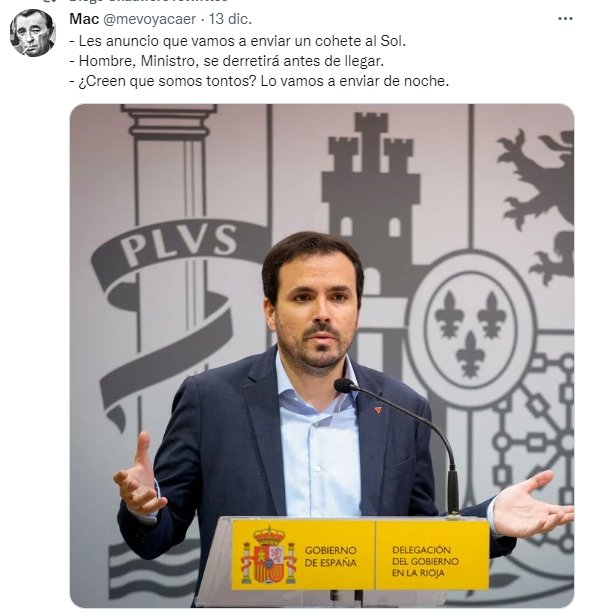
Task: Click the Delegación del Gobierno en La Rioja sign
Action: pyautogui.click(x=432, y=555)
